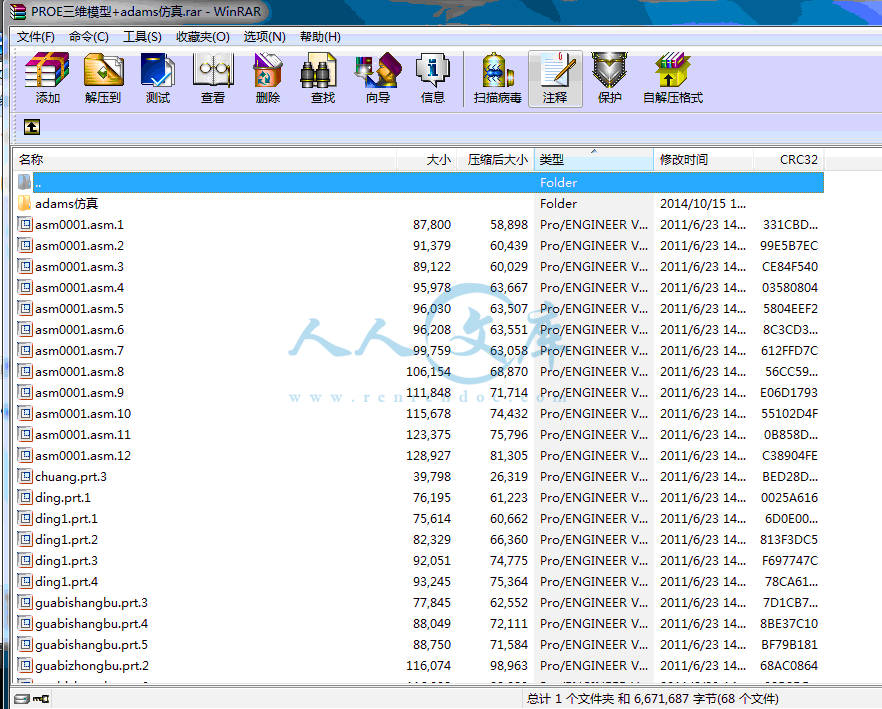Open the Favorites (收藏夹) menu
Screen dimensions: 882x709
point(202,37)
